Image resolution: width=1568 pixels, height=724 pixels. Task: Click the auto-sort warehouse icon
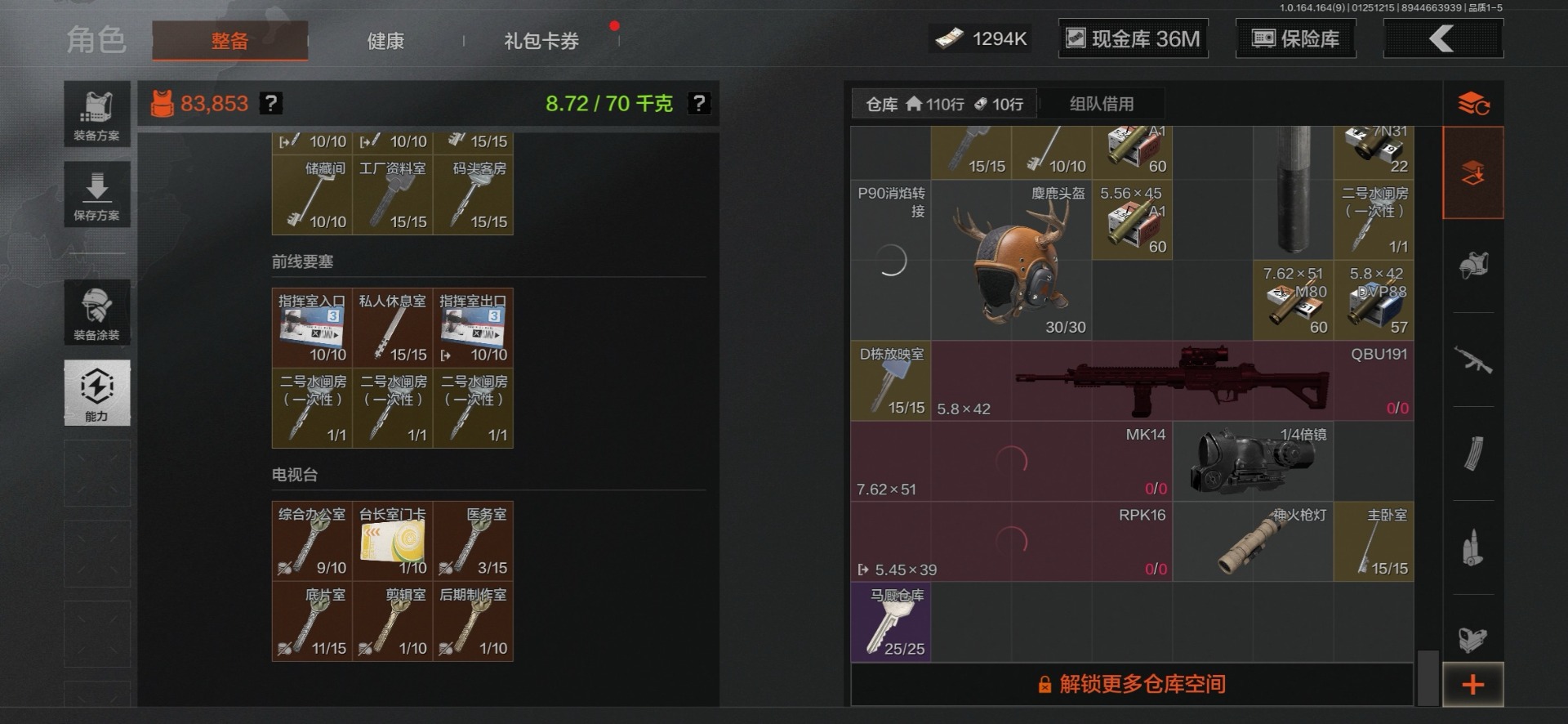1473,104
